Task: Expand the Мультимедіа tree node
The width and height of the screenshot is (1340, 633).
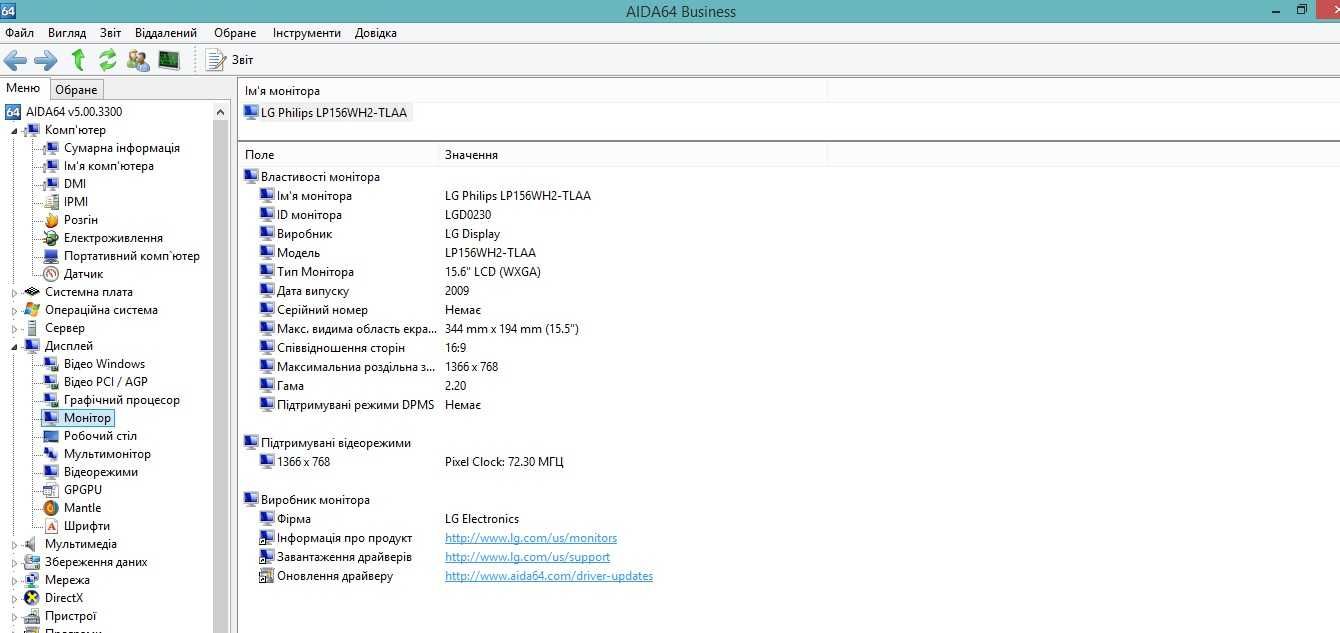Action: (15, 544)
